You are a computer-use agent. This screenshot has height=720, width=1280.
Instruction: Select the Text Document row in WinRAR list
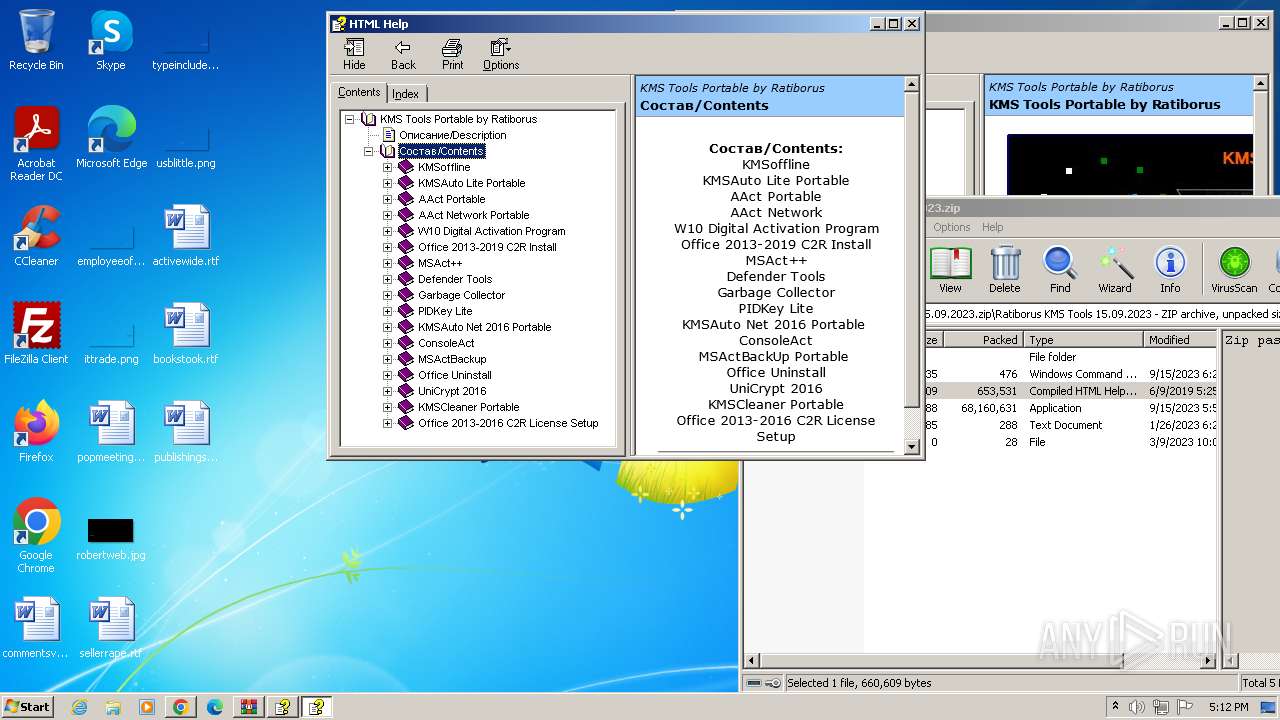pyautogui.click(x=1072, y=425)
